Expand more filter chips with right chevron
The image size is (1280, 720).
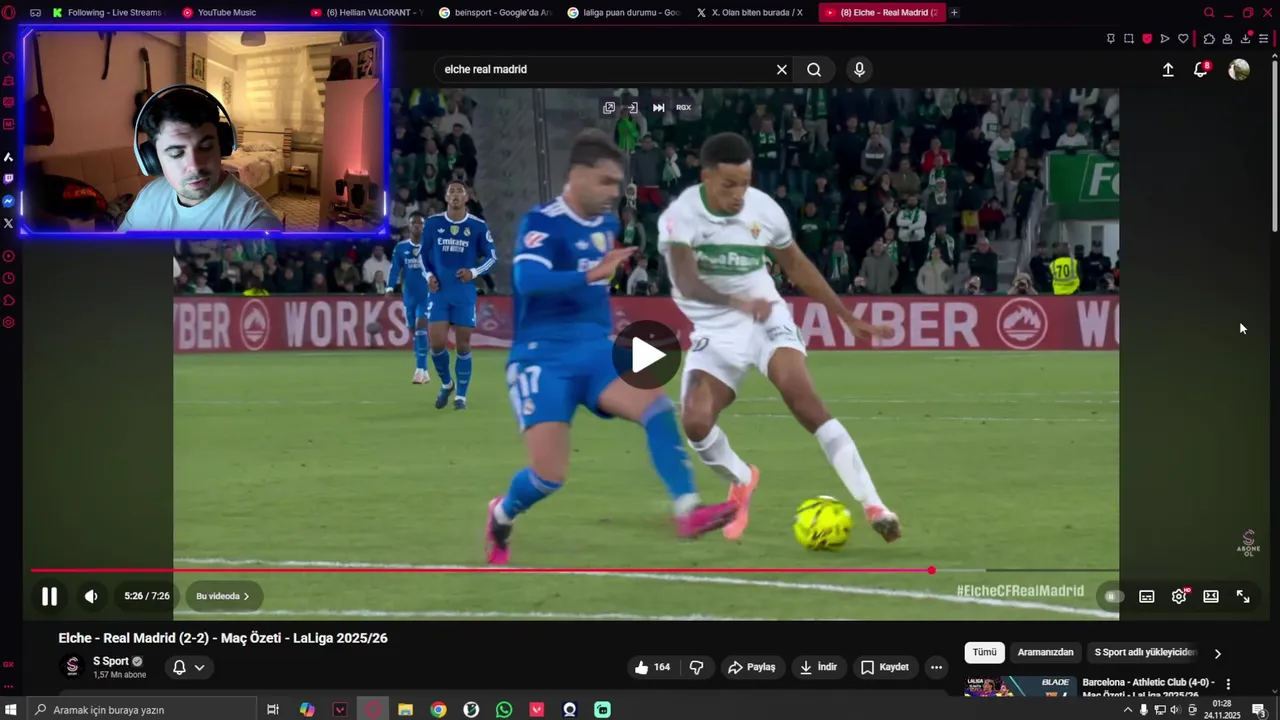1217,653
